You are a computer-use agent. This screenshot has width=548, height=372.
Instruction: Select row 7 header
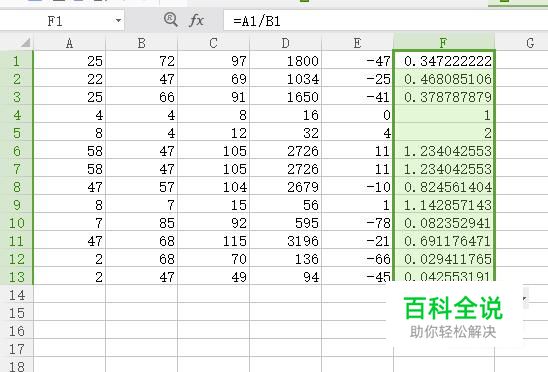[16, 169]
